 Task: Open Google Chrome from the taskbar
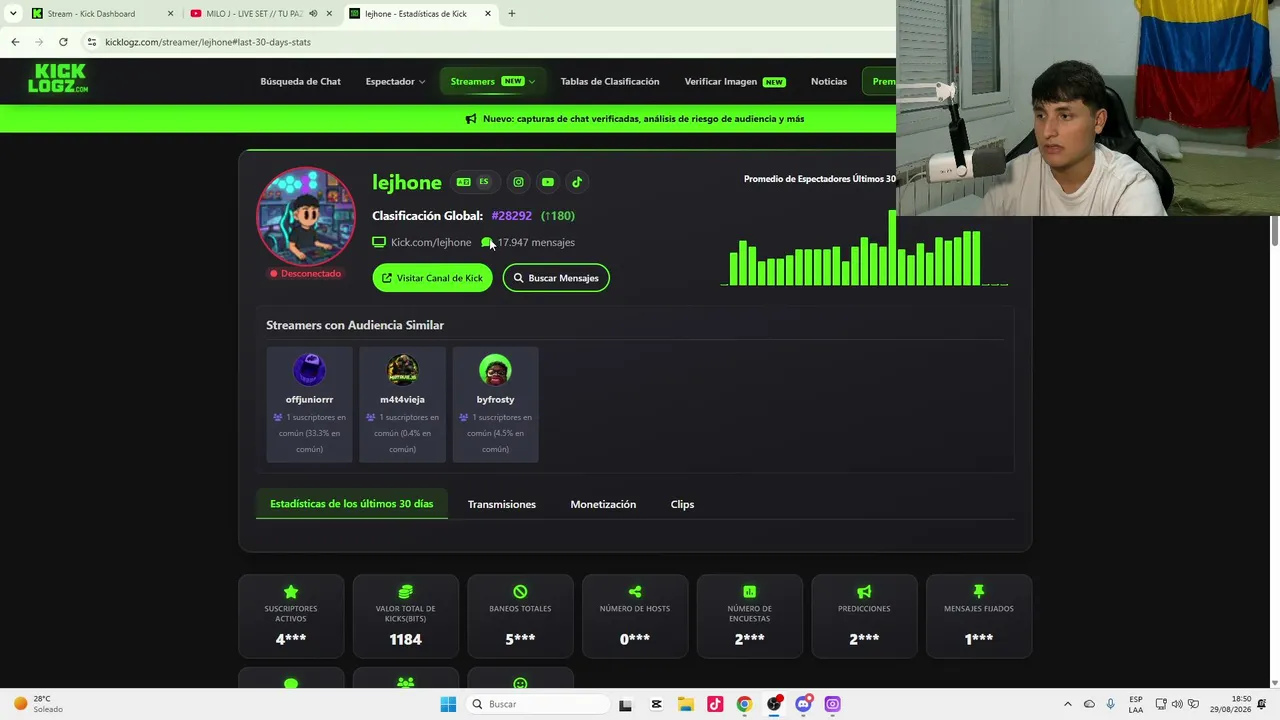pos(744,704)
